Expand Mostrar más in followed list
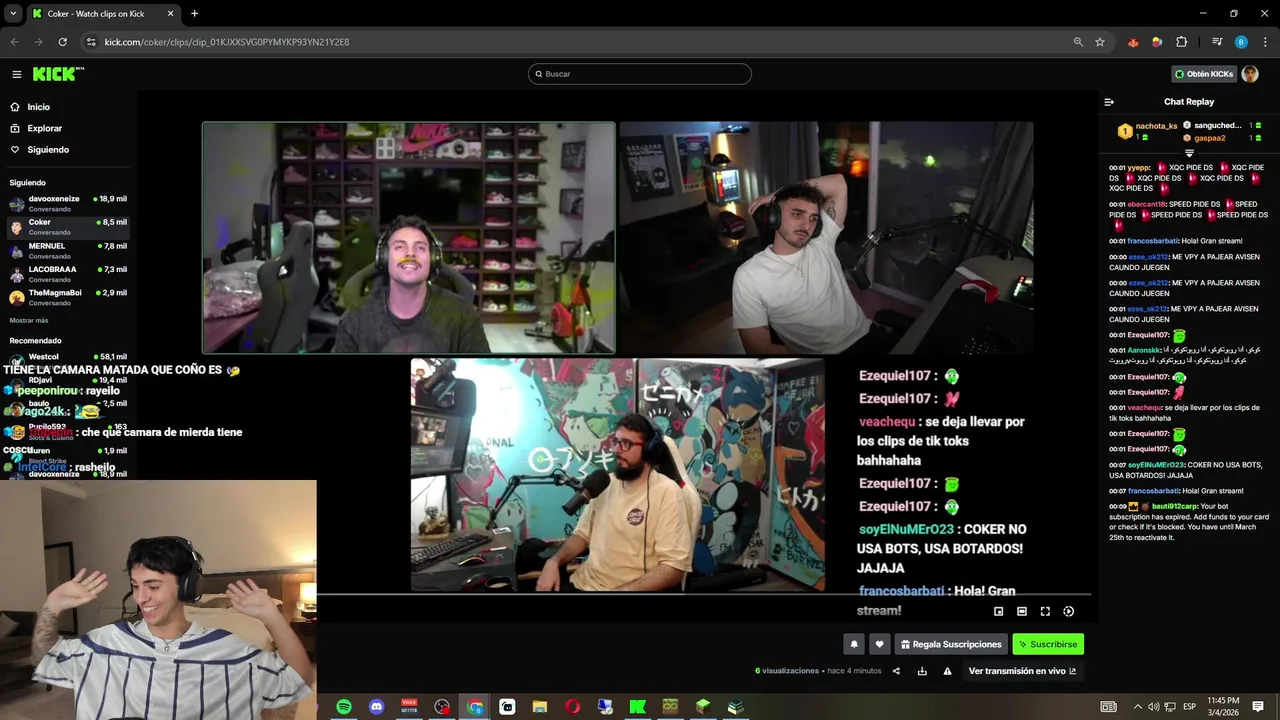Image resolution: width=1280 pixels, height=720 pixels. 29,320
